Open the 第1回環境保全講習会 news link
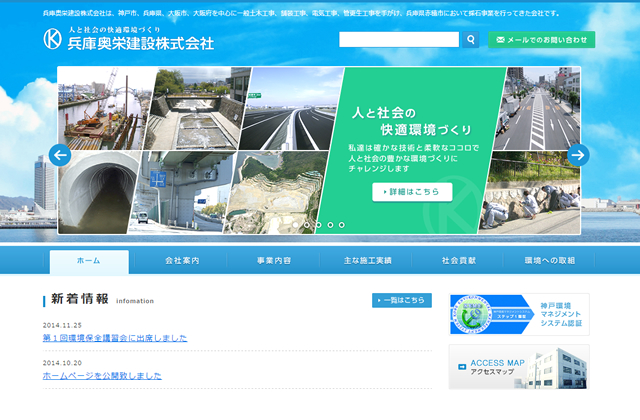Screen dimensions: 640x420 click(x=114, y=338)
